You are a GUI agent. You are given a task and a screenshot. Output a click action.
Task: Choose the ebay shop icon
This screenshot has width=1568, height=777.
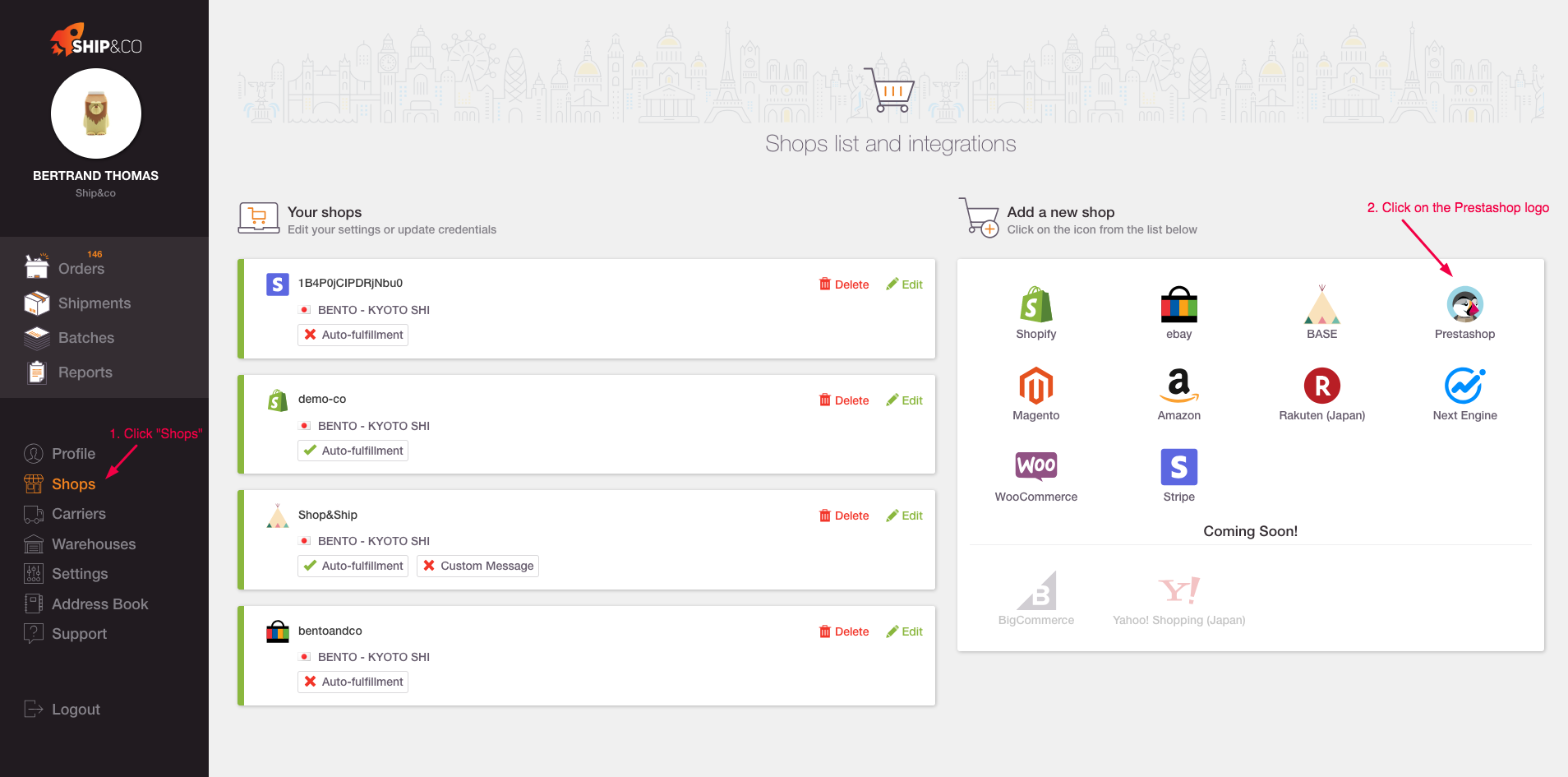[1178, 305]
